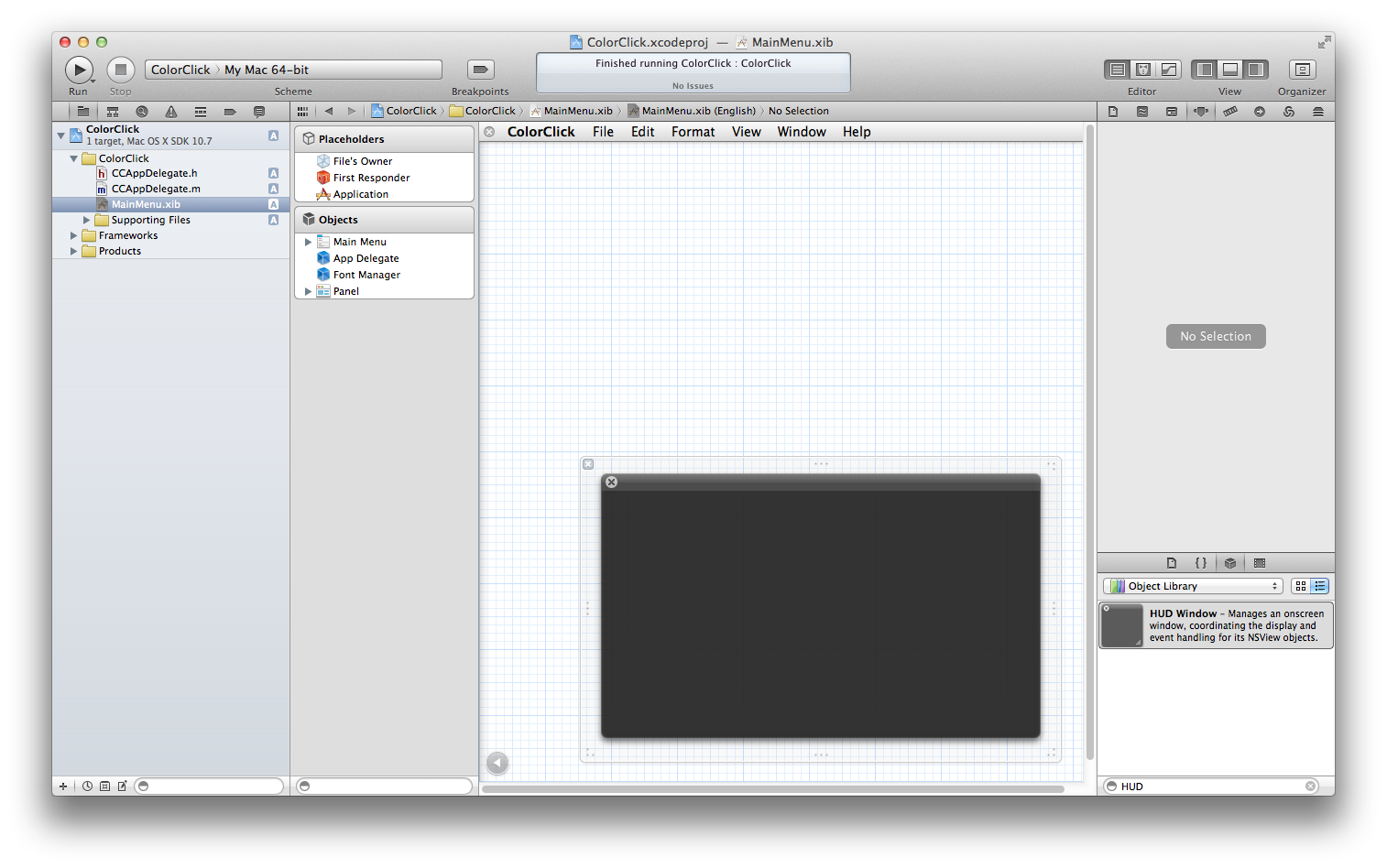Image resolution: width=1387 pixels, height=868 pixels.
Task: Open the View Effects inspector
Action: click(1318, 112)
